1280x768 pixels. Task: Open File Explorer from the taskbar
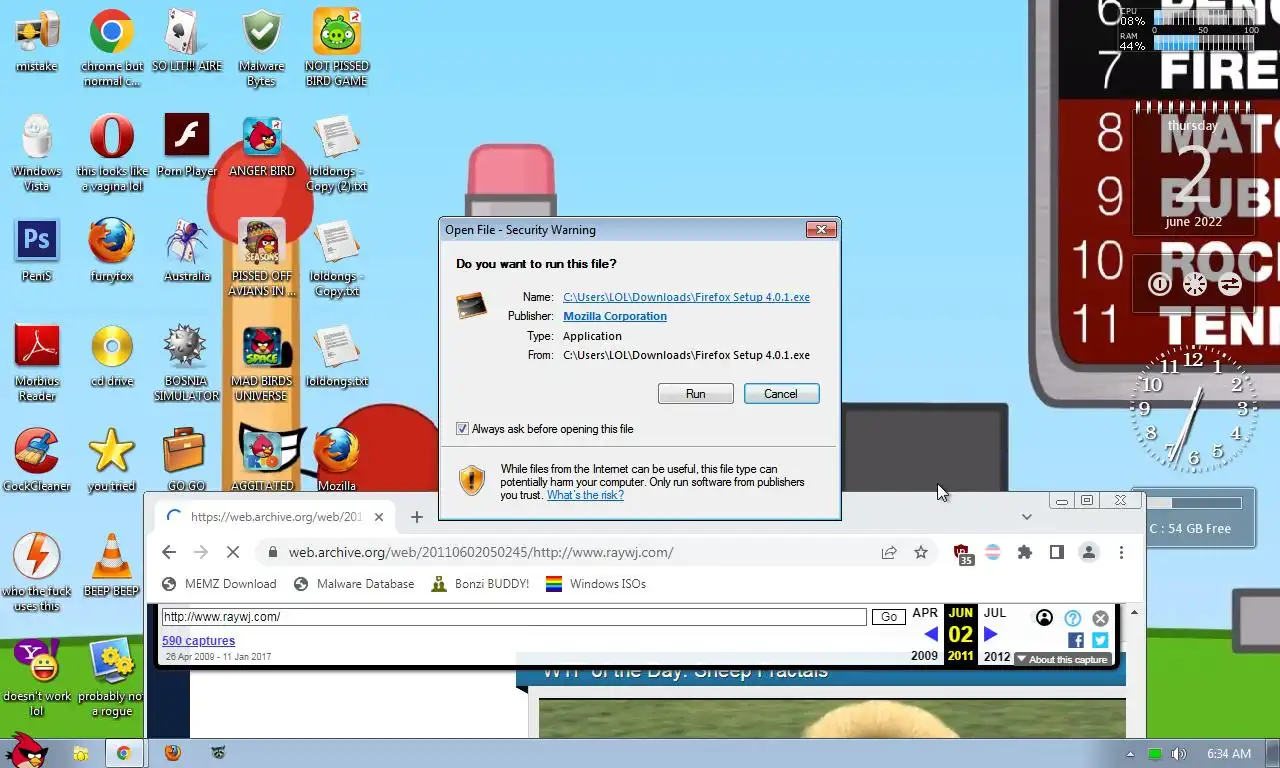click(x=81, y=753)
